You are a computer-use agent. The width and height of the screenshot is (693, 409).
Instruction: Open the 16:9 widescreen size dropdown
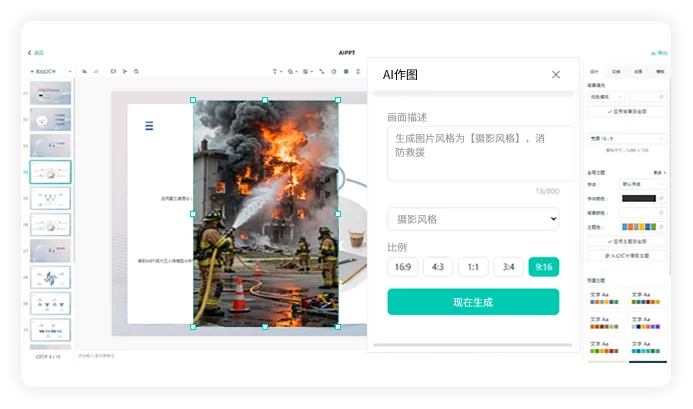pyautogui.click(x=627, y=138)
